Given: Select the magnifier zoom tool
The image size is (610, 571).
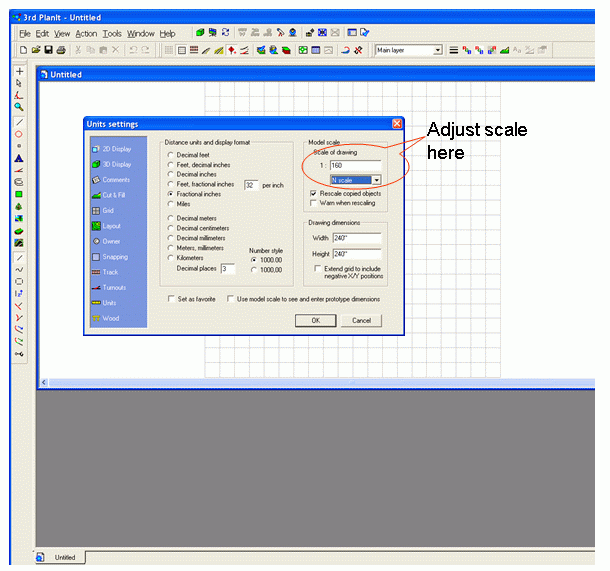Looking at the screenshot, I should coord(19,107).
